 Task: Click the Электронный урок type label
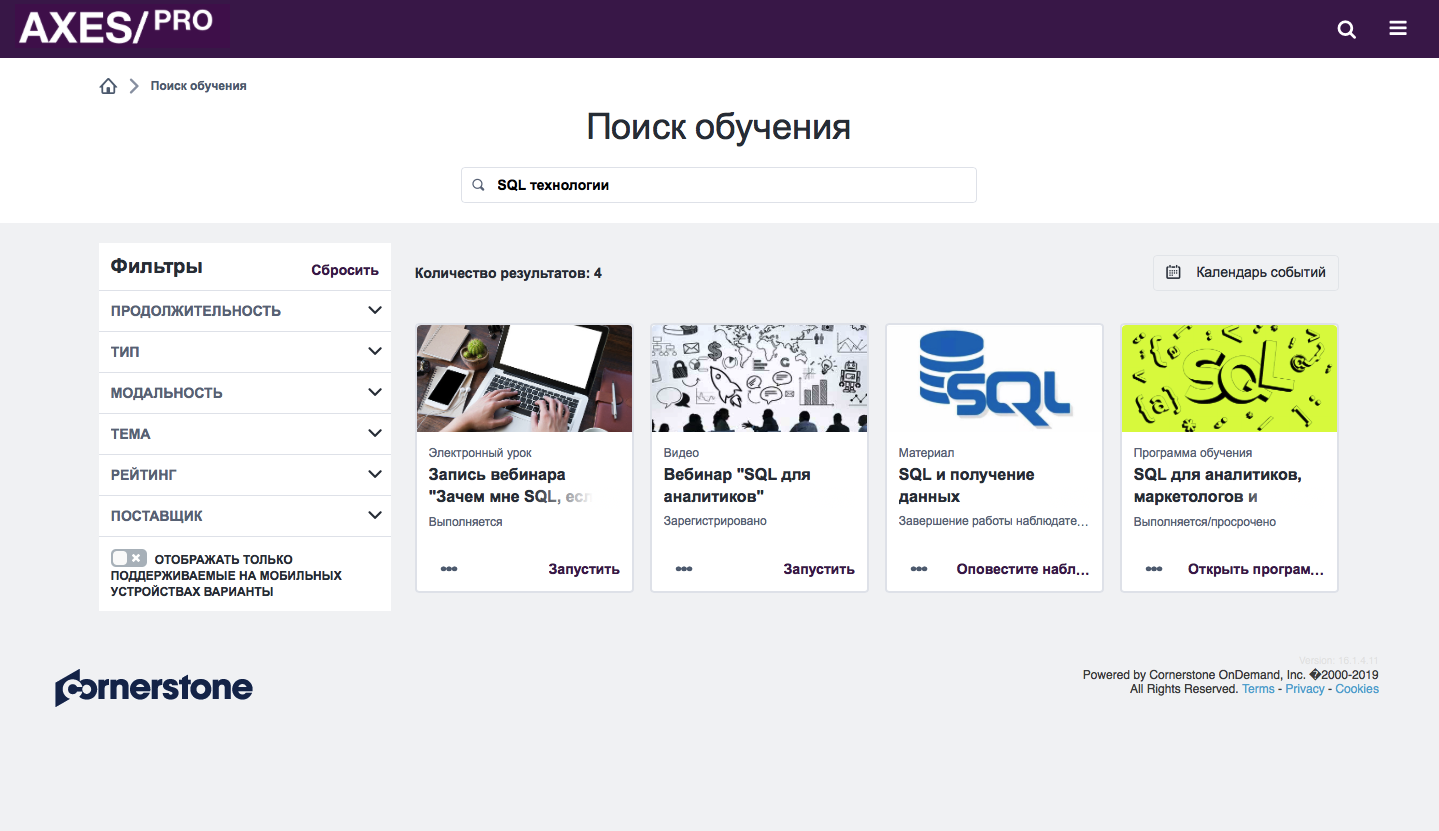pos(480,453)
